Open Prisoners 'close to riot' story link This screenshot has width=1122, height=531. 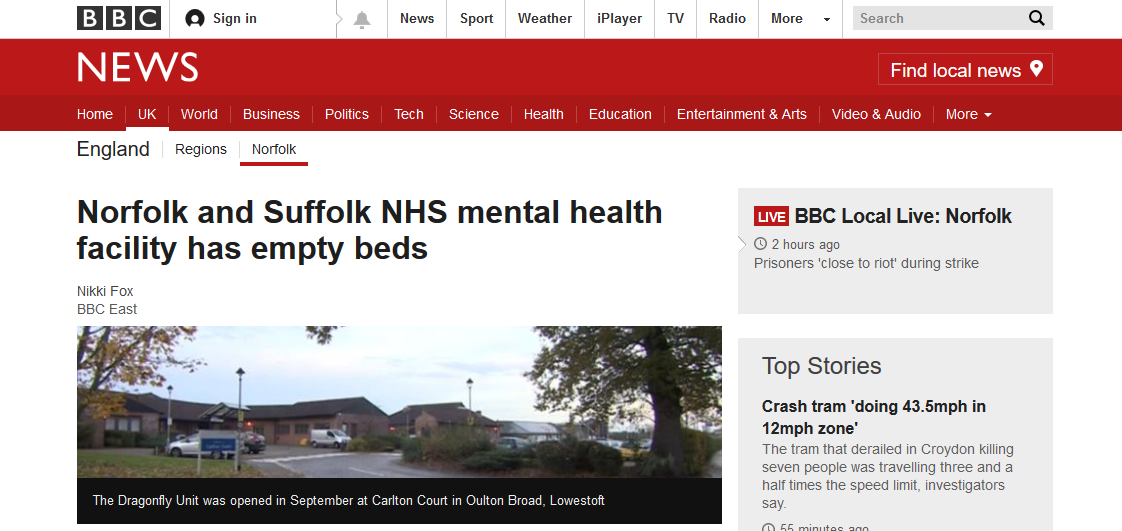click(866, 263)
